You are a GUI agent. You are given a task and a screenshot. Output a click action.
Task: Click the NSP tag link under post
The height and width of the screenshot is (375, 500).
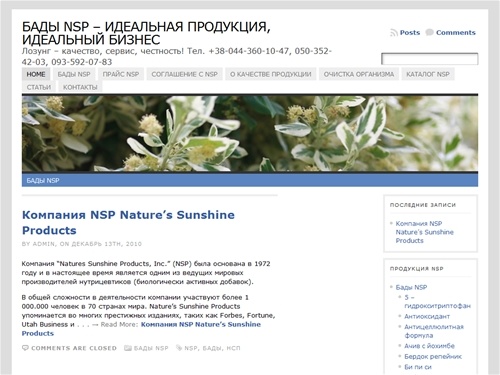coord(191,348)
